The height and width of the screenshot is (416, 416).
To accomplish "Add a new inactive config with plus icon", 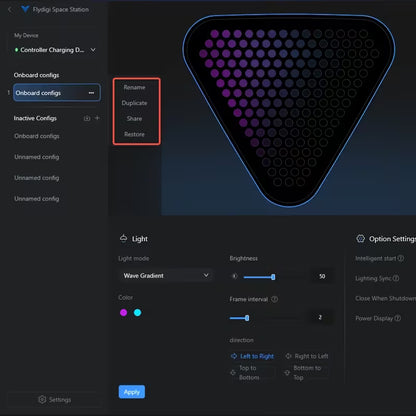I will tap(97, 118).
